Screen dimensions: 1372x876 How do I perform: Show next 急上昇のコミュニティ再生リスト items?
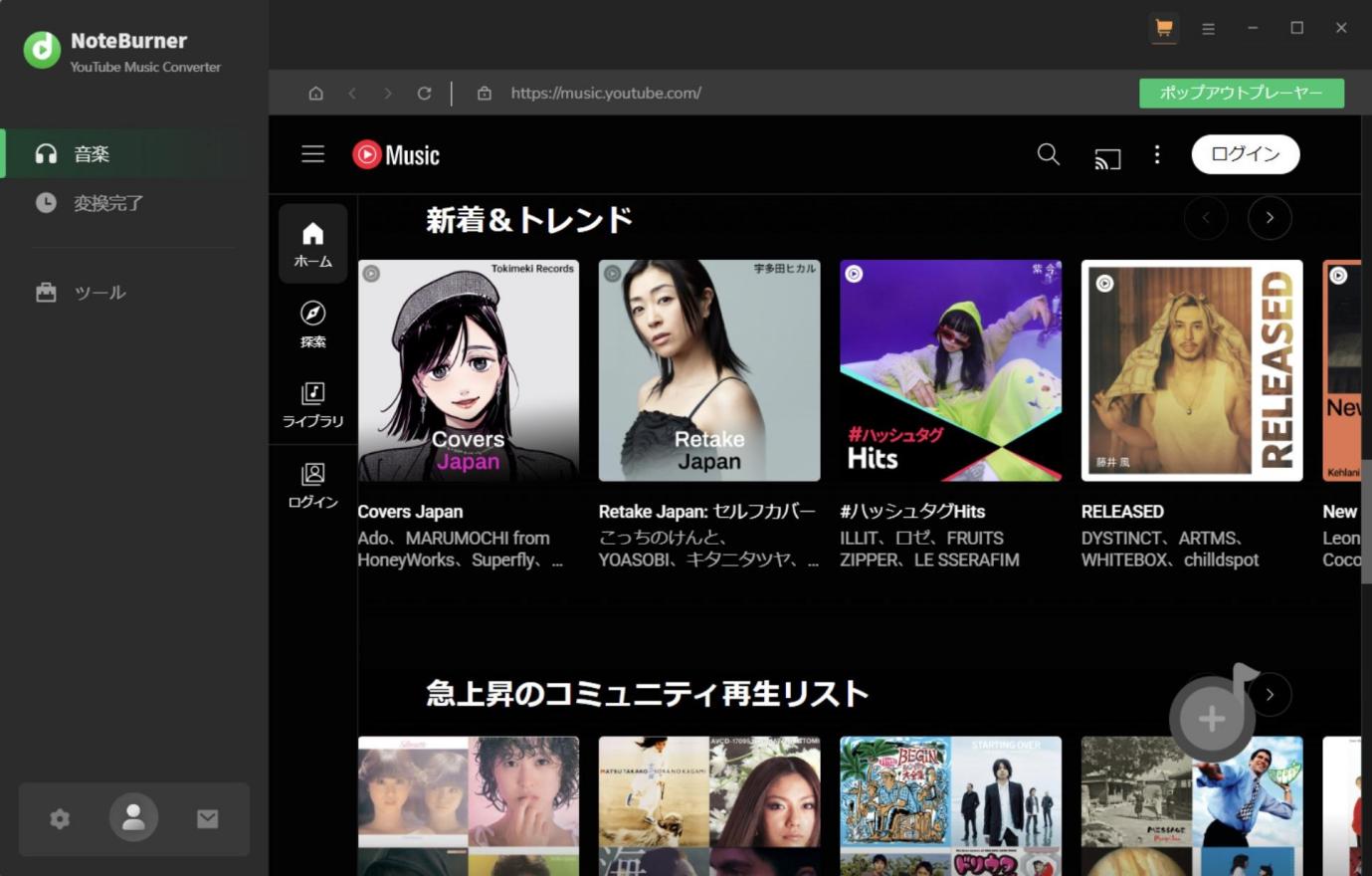pos(1270,695)
